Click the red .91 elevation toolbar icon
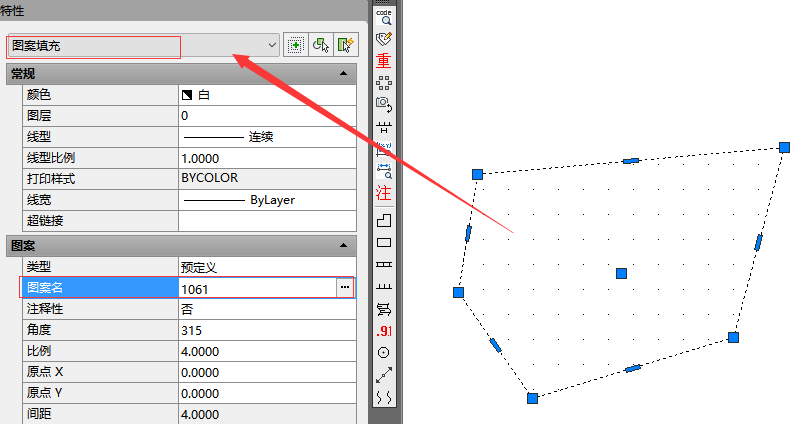 pos(383,331)
